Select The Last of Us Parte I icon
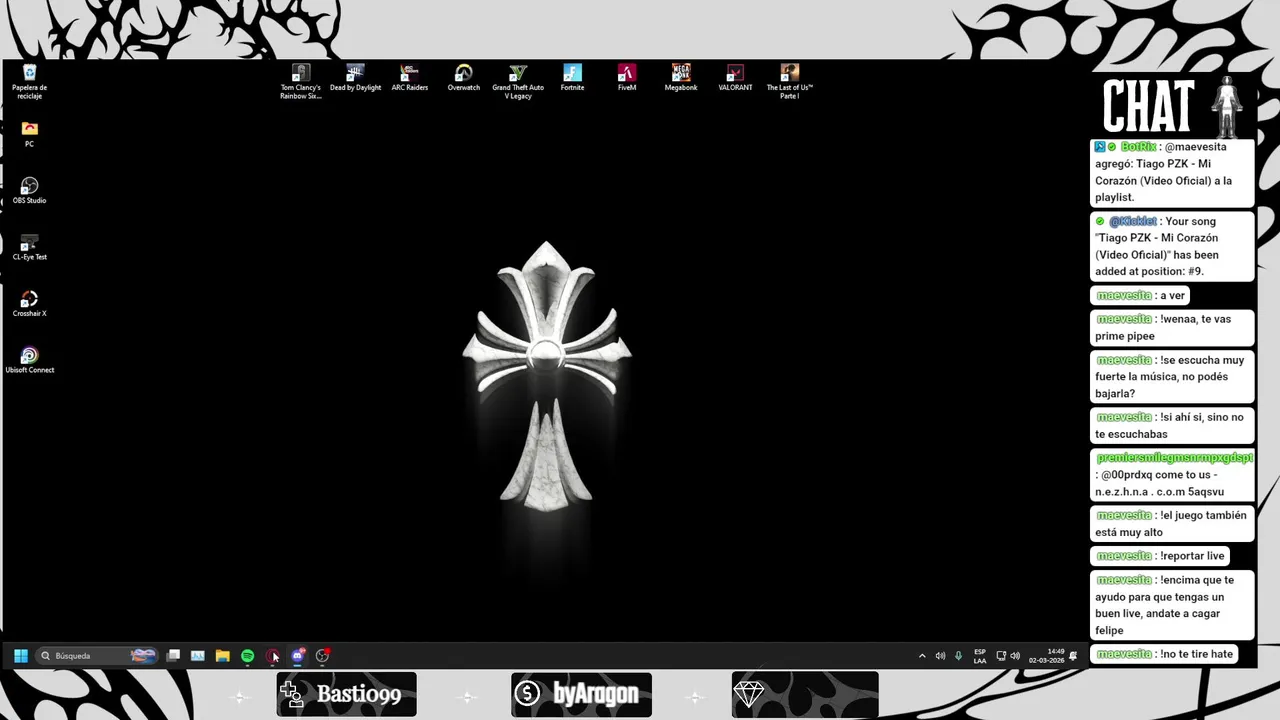The height and width of the screenshot is (720, 1280). point(790,81)
